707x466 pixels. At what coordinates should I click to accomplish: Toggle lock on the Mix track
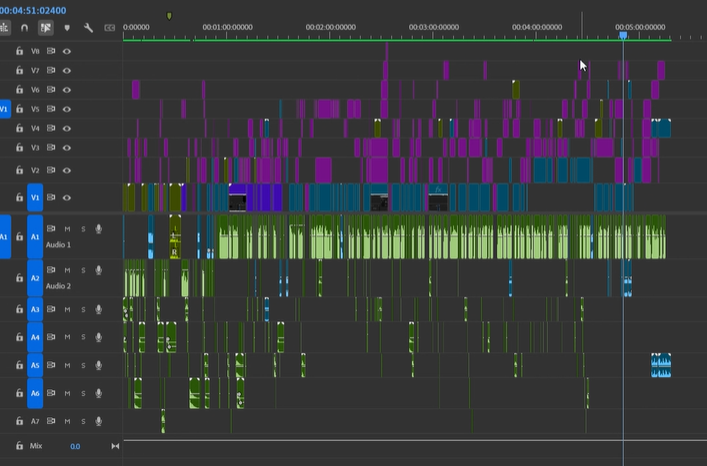pyautogui.click(x=19, y=446)
